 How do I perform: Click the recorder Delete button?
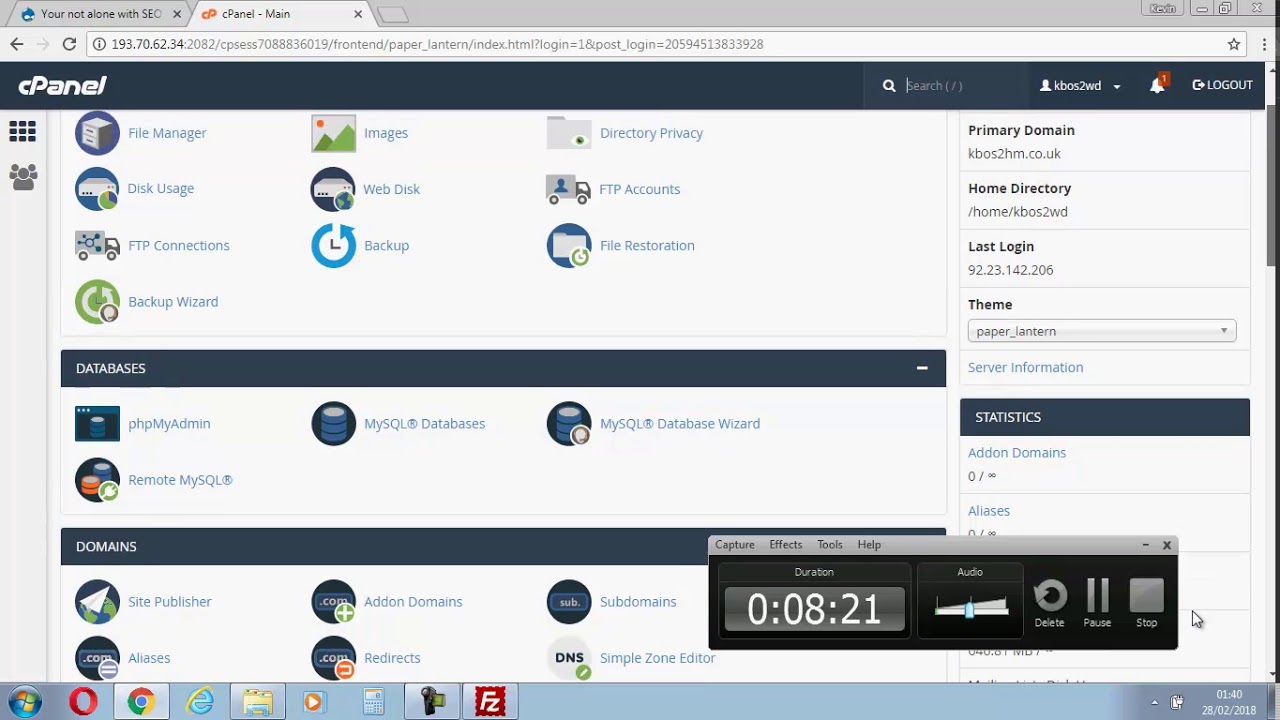1049,604
